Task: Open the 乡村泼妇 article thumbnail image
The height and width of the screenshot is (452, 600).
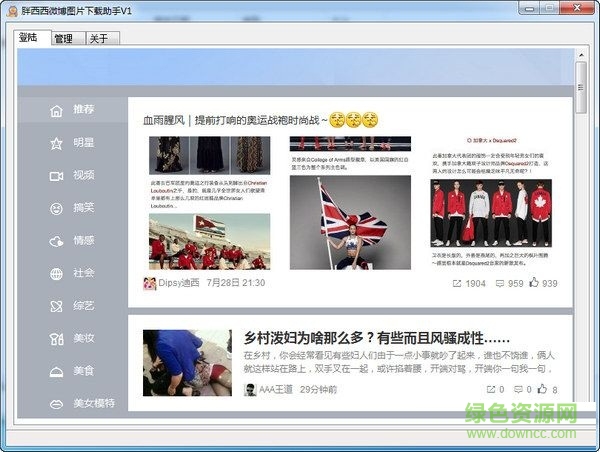Action: coord(188,363)
